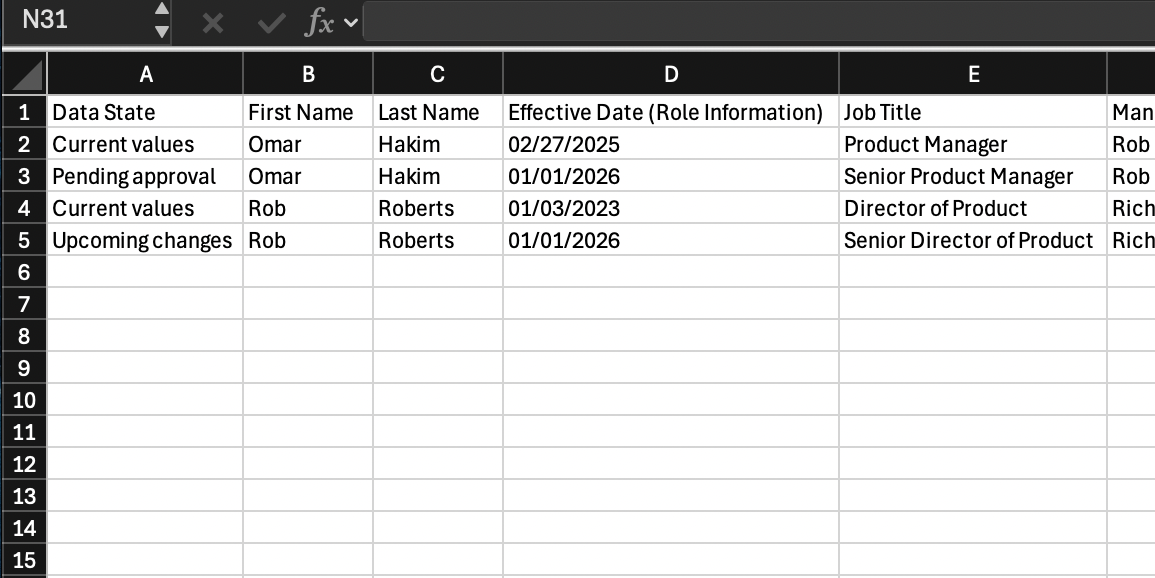Select the Pending approval cell
The width and height of the screenshot is (1155, 578).
coord(146,176)
